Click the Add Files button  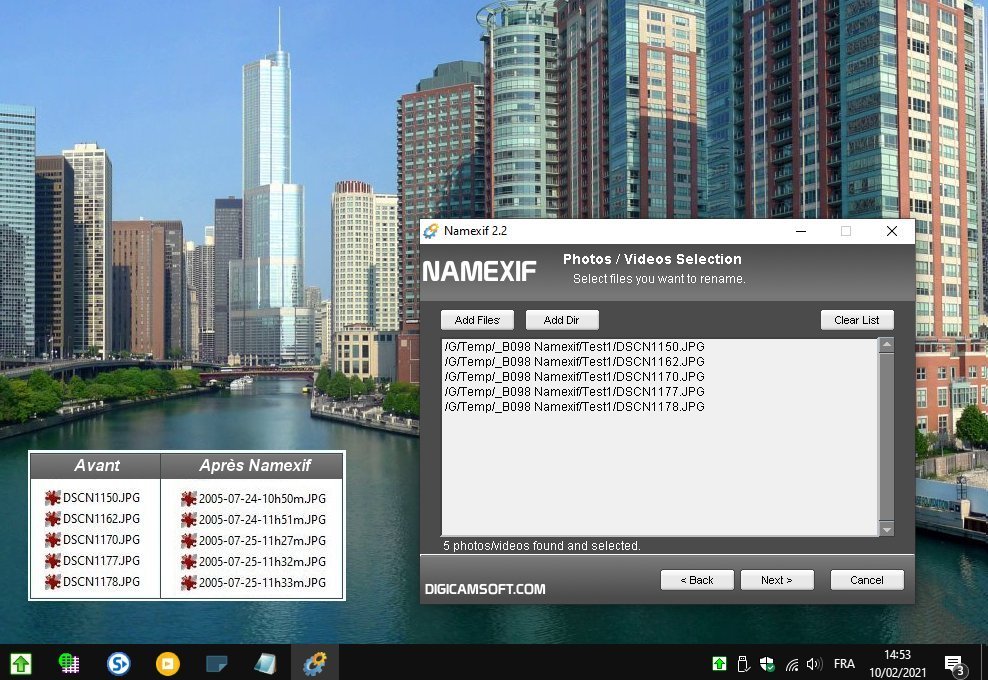pyautogui.click(x=477, y=320)
